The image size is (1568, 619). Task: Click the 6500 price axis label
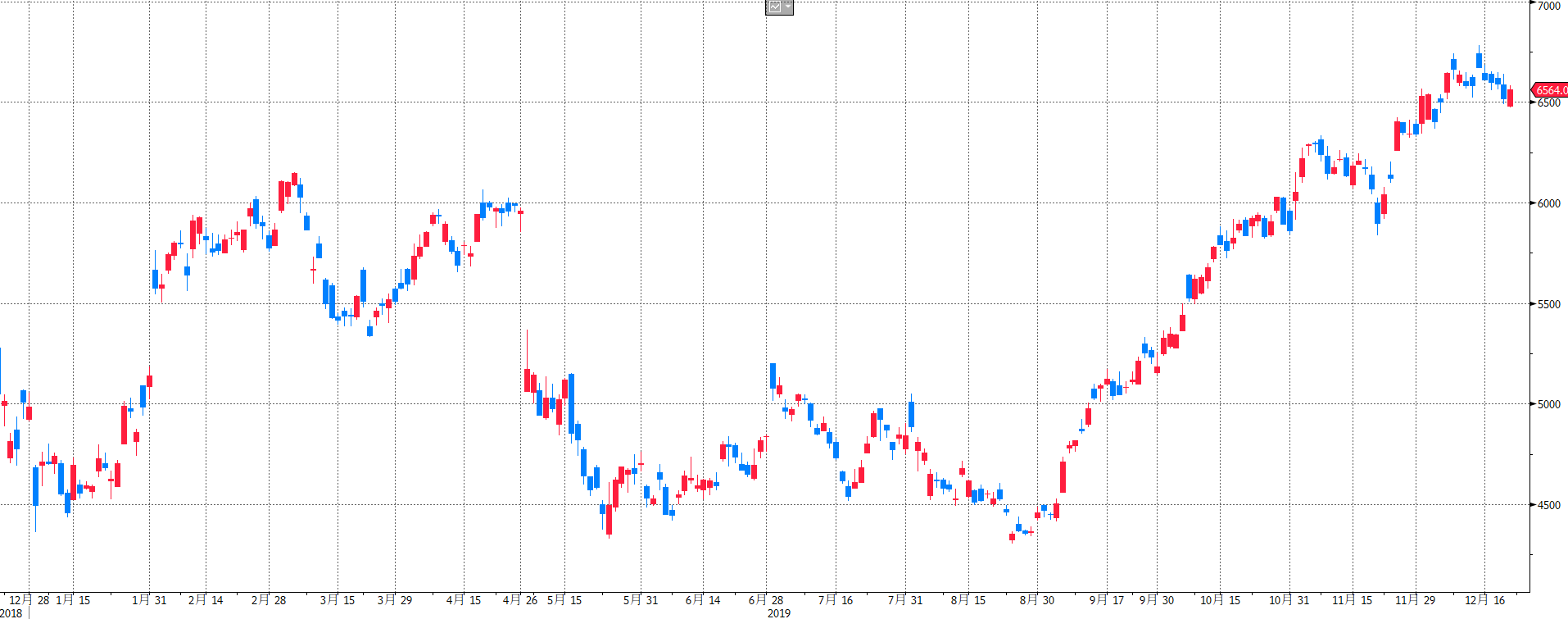click(x=1548, y=102)
